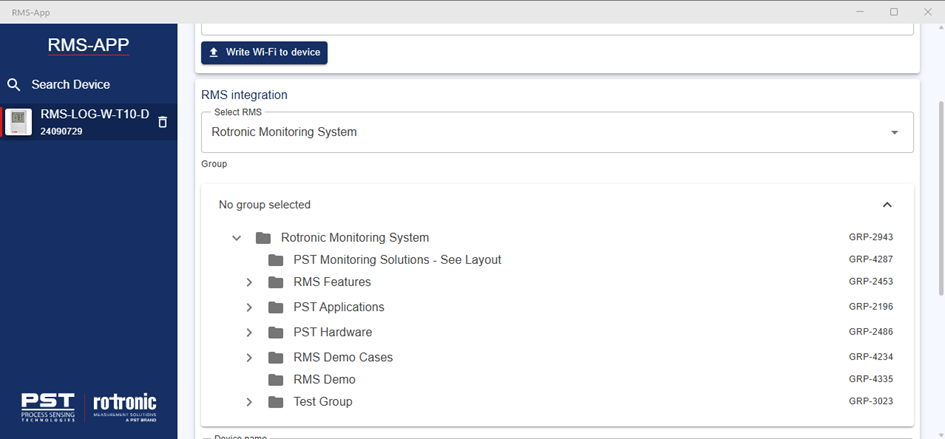Select the Test Group label
The height and width of the screenshot is (439, 945).
click(x=322, y=402)
